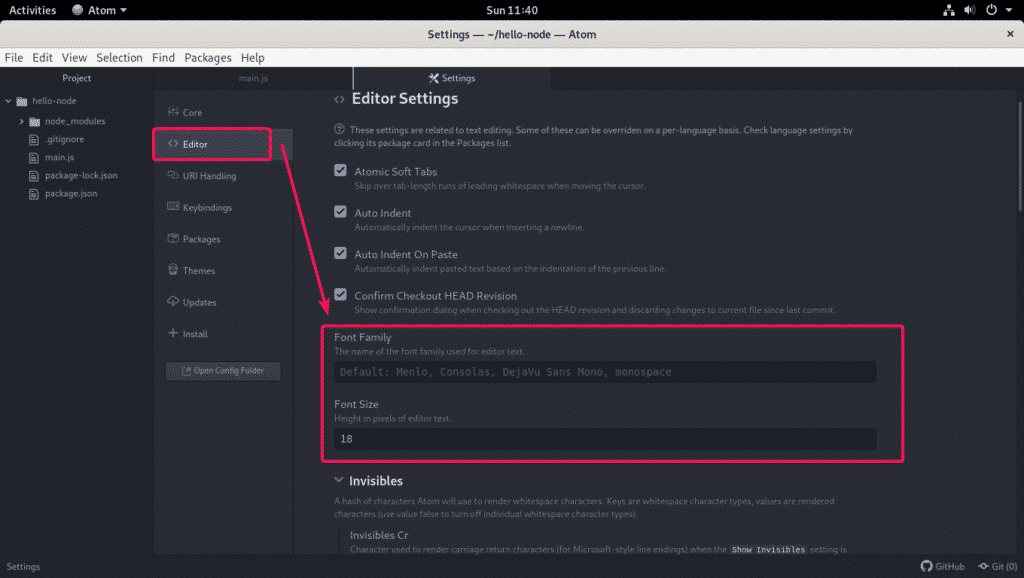
Task: Open the View menu
Action: pyautogui.click(x=74, y=57)
